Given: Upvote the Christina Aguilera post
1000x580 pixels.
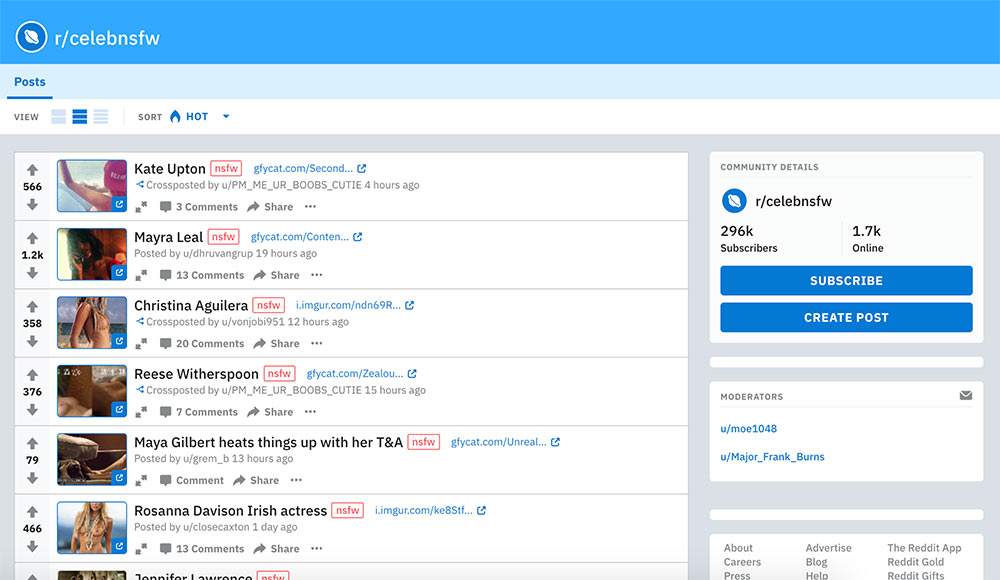Looking at the screenshot, I should (x=33, y=306).
